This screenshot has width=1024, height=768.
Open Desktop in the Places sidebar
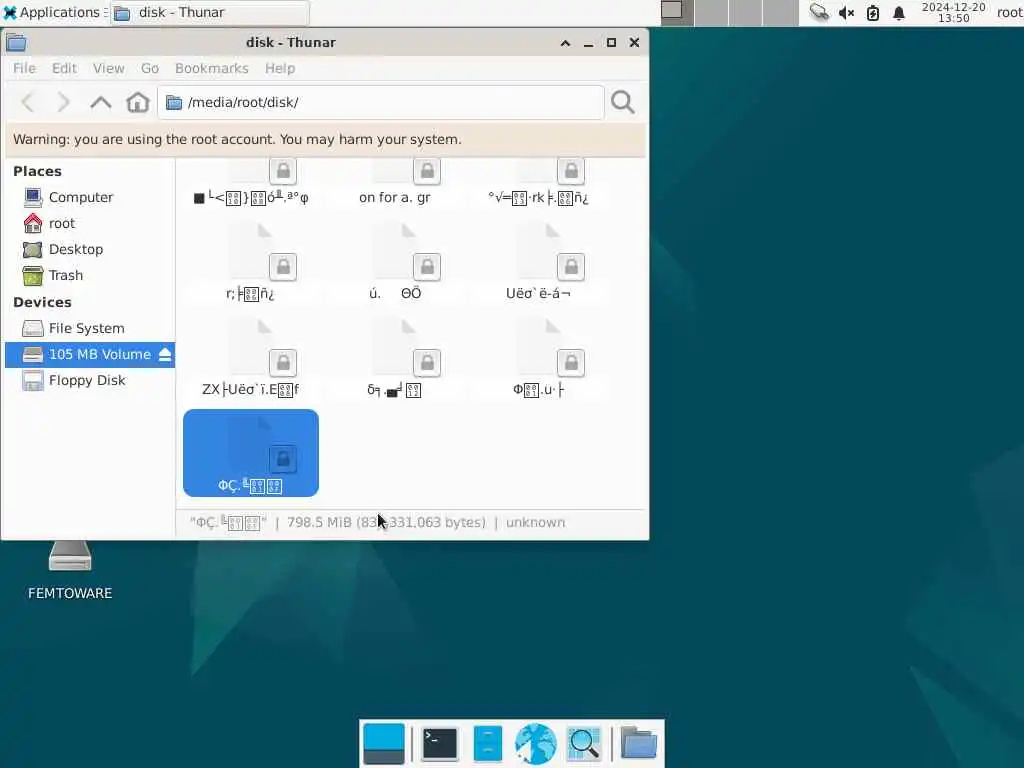(90, 249)
